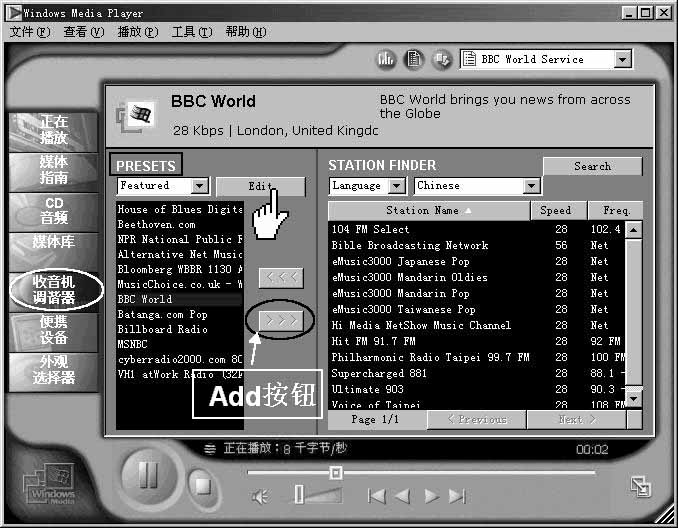Switch to compact mode icon

(641, 487)
